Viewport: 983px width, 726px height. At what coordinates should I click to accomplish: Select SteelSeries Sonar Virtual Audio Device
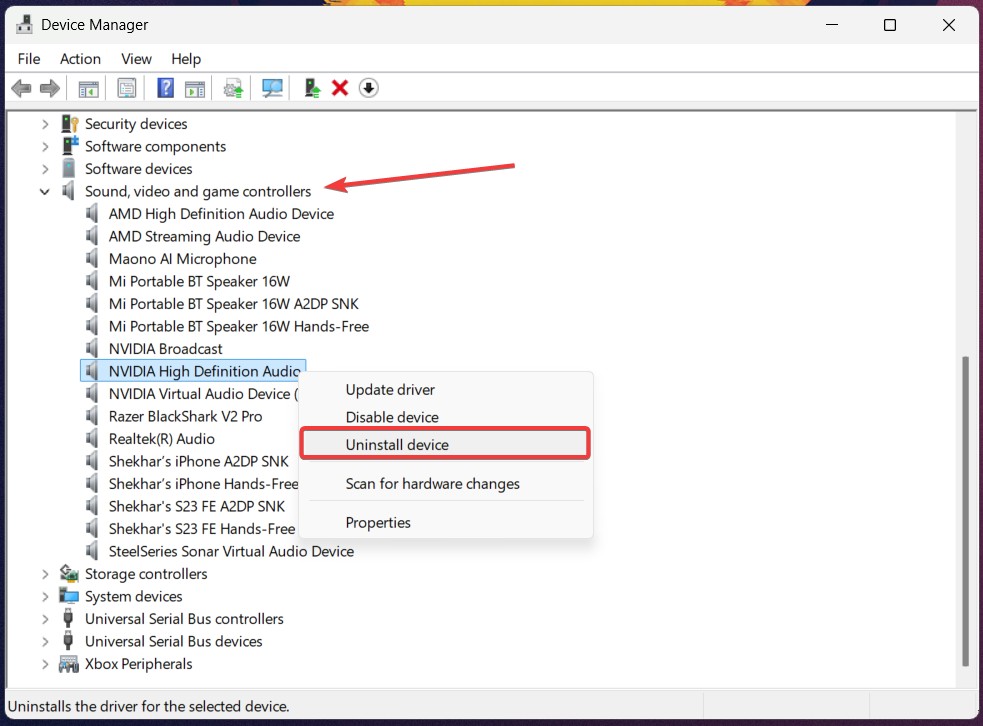pyautogui.click(x=231, y=552)
